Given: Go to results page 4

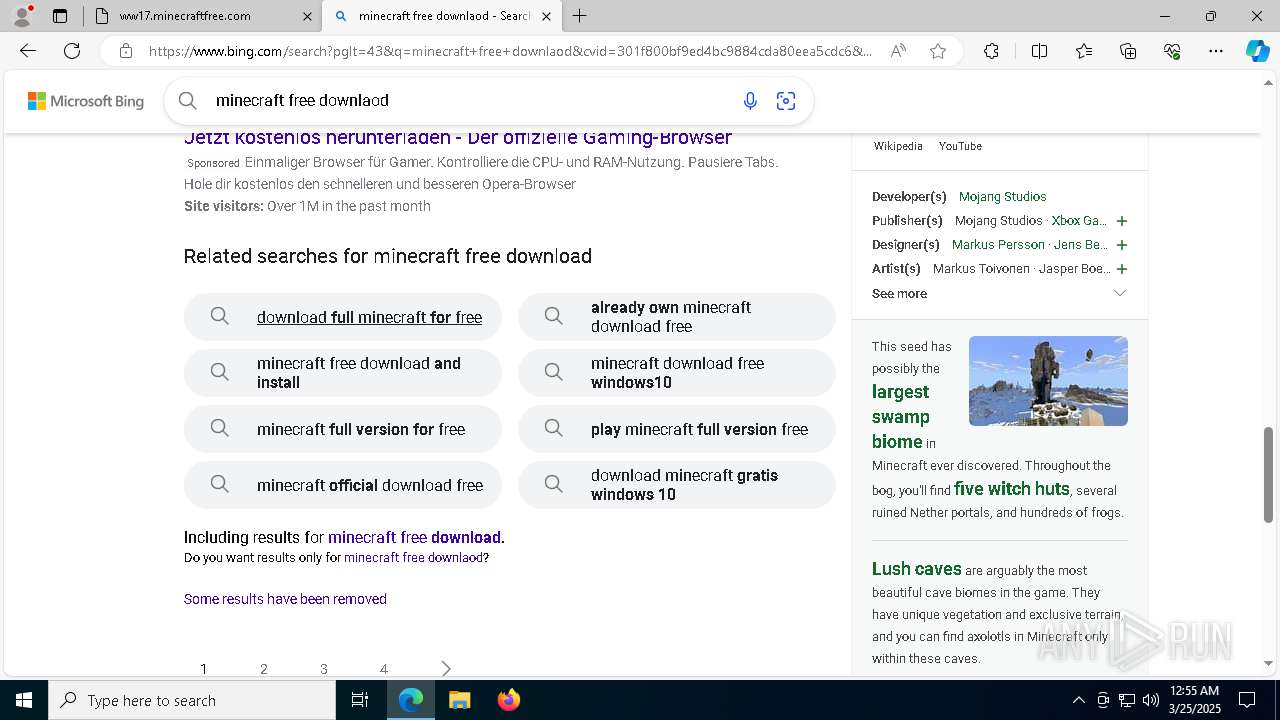Looking at the screenshot, I should (x=384, y=669).
